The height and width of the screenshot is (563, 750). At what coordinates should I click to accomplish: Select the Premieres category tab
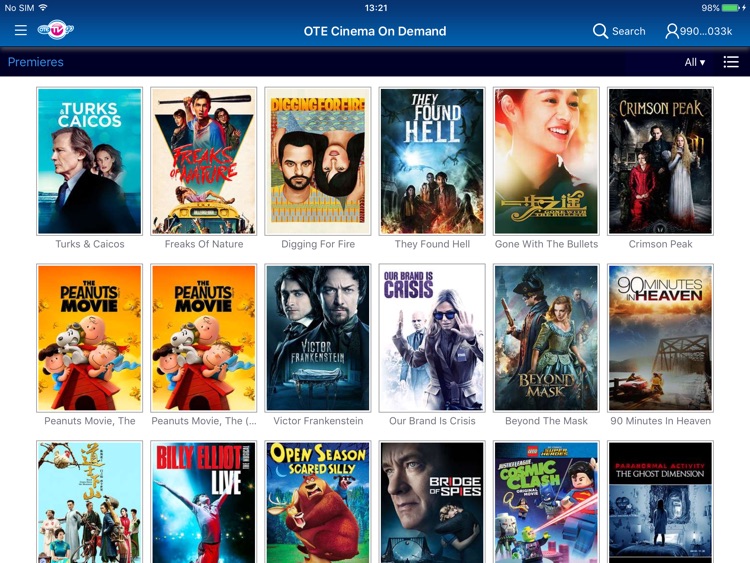(35, 62)
